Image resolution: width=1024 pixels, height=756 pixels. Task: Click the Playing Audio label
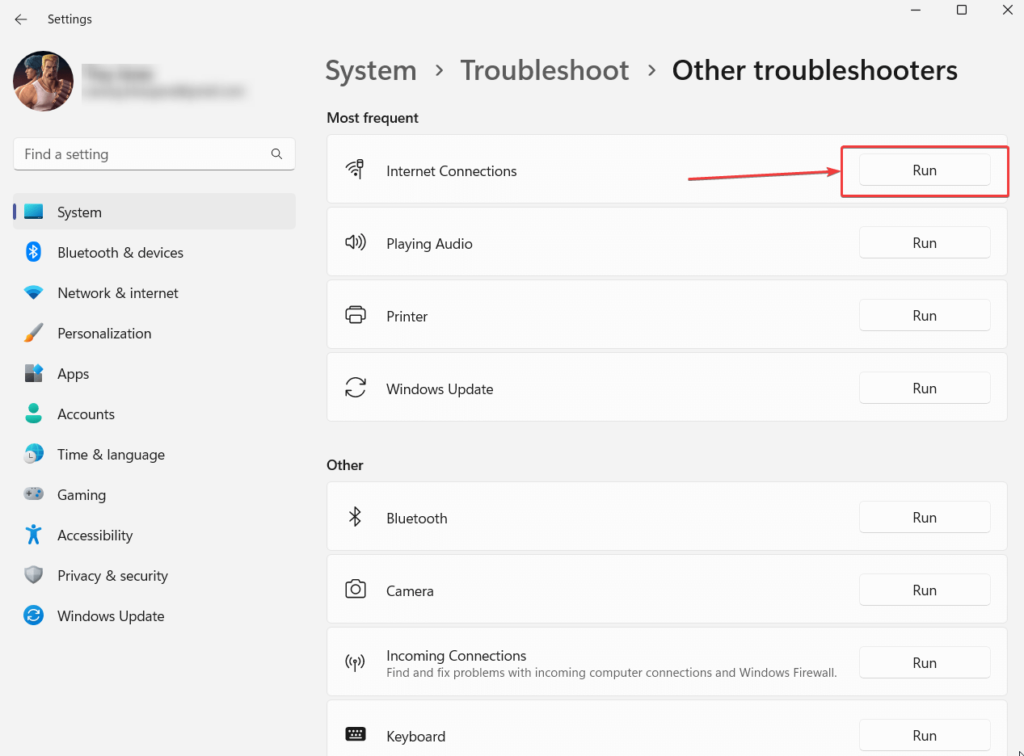coord(429,244)
